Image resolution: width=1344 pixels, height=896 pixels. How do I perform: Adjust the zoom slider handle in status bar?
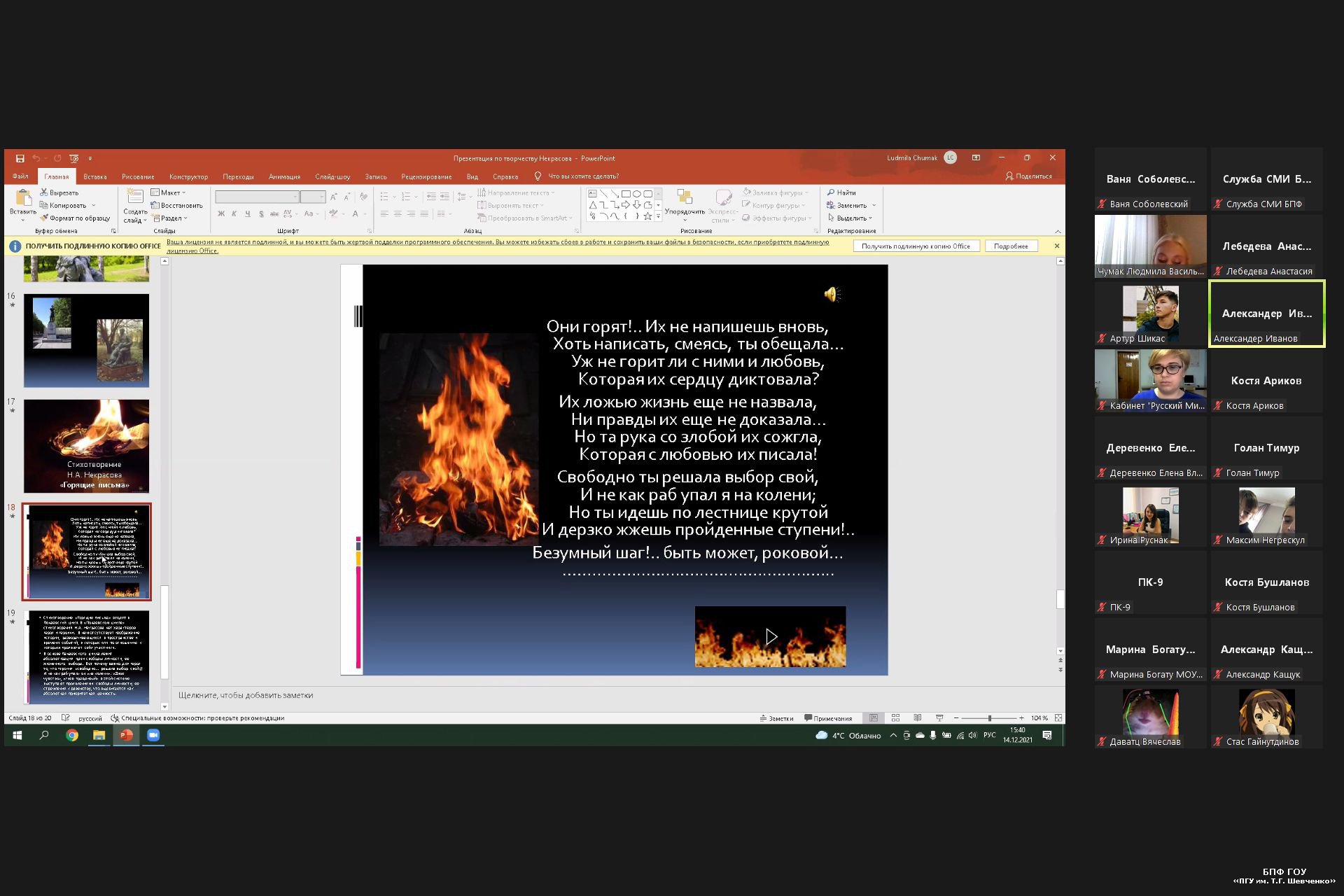pos(989,718)
